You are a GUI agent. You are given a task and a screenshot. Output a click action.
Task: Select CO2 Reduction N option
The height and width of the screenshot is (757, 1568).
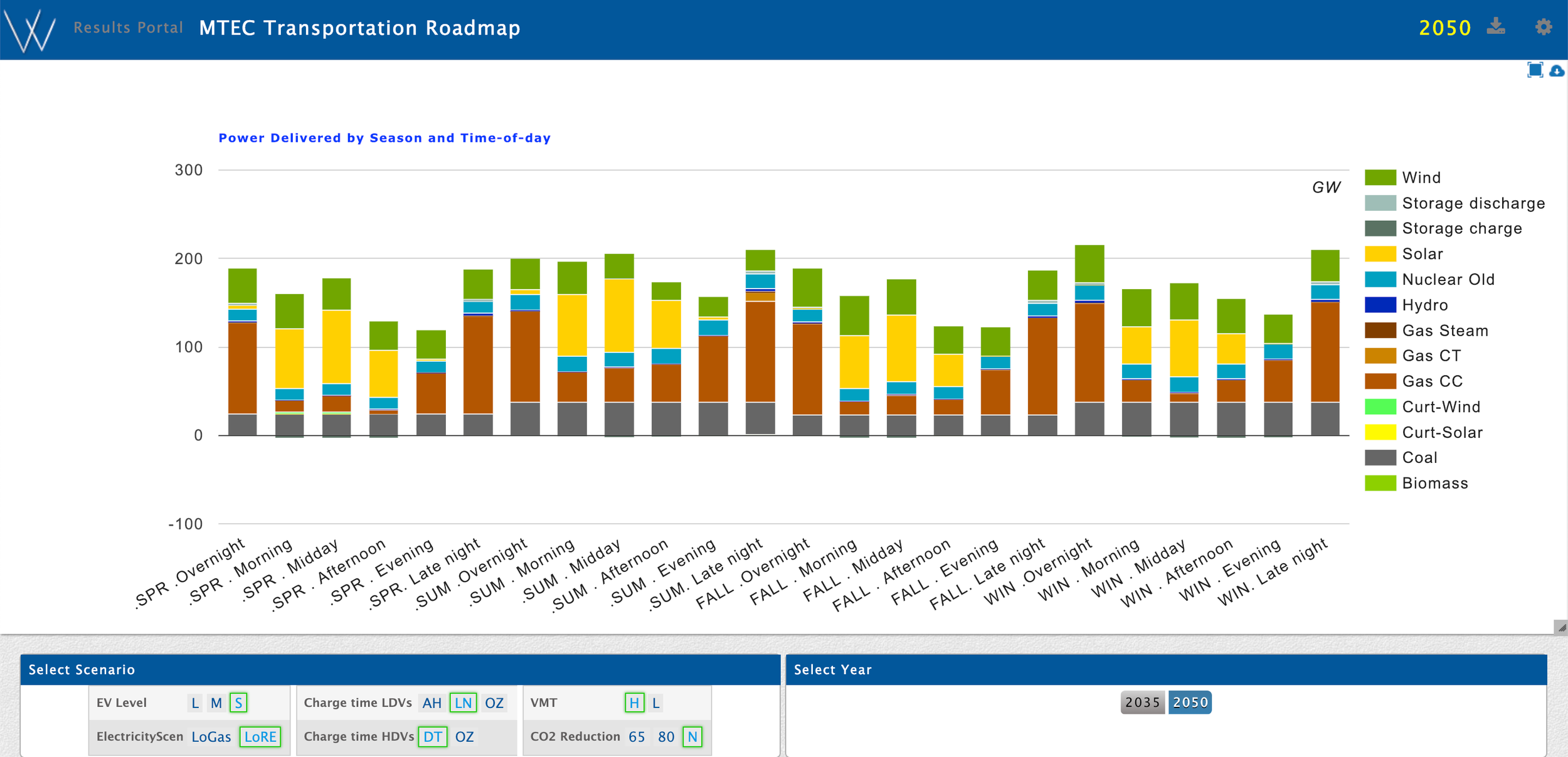tap(692, 737)
